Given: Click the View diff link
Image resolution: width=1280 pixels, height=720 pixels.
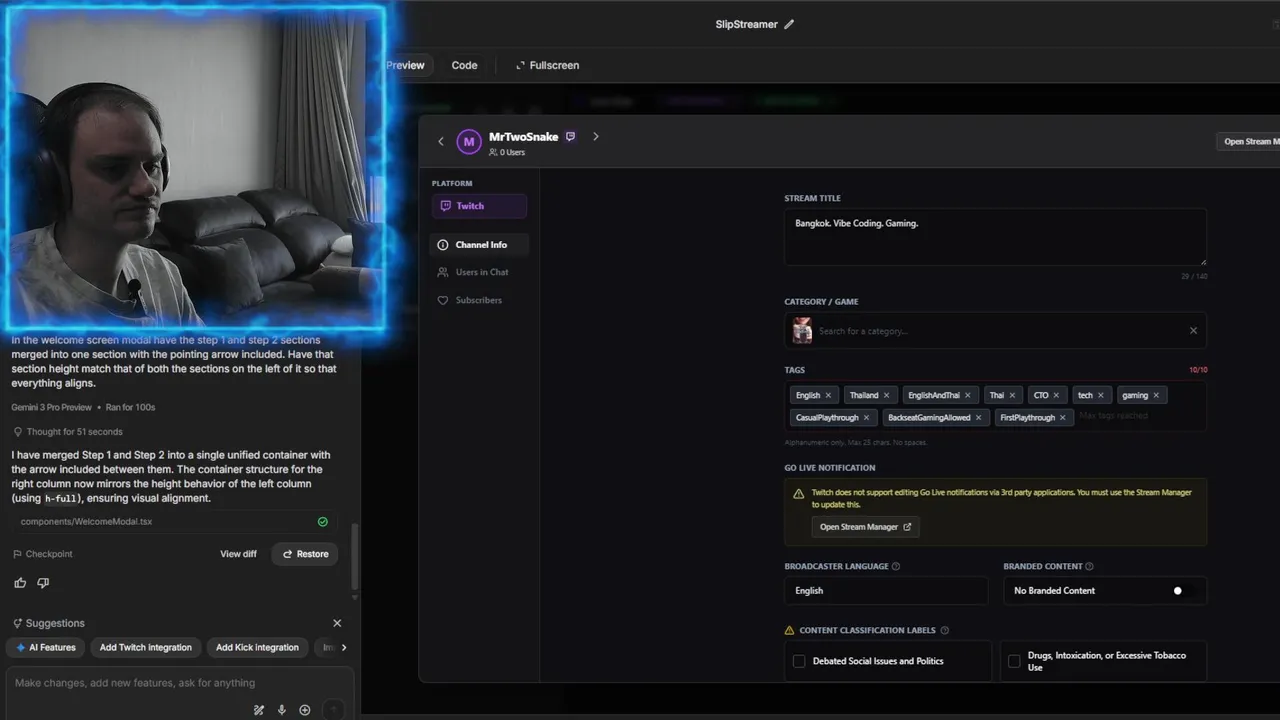Looking at the screenshot, I should pyautogui.click(x=238, y=554).
